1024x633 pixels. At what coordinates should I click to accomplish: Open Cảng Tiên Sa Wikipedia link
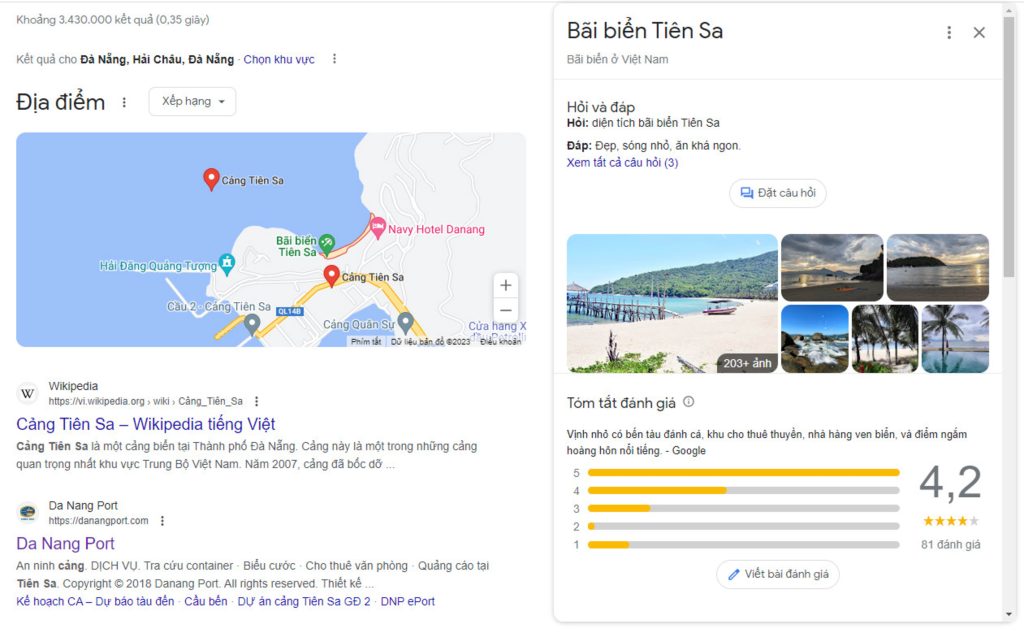[x=145, y=424]
